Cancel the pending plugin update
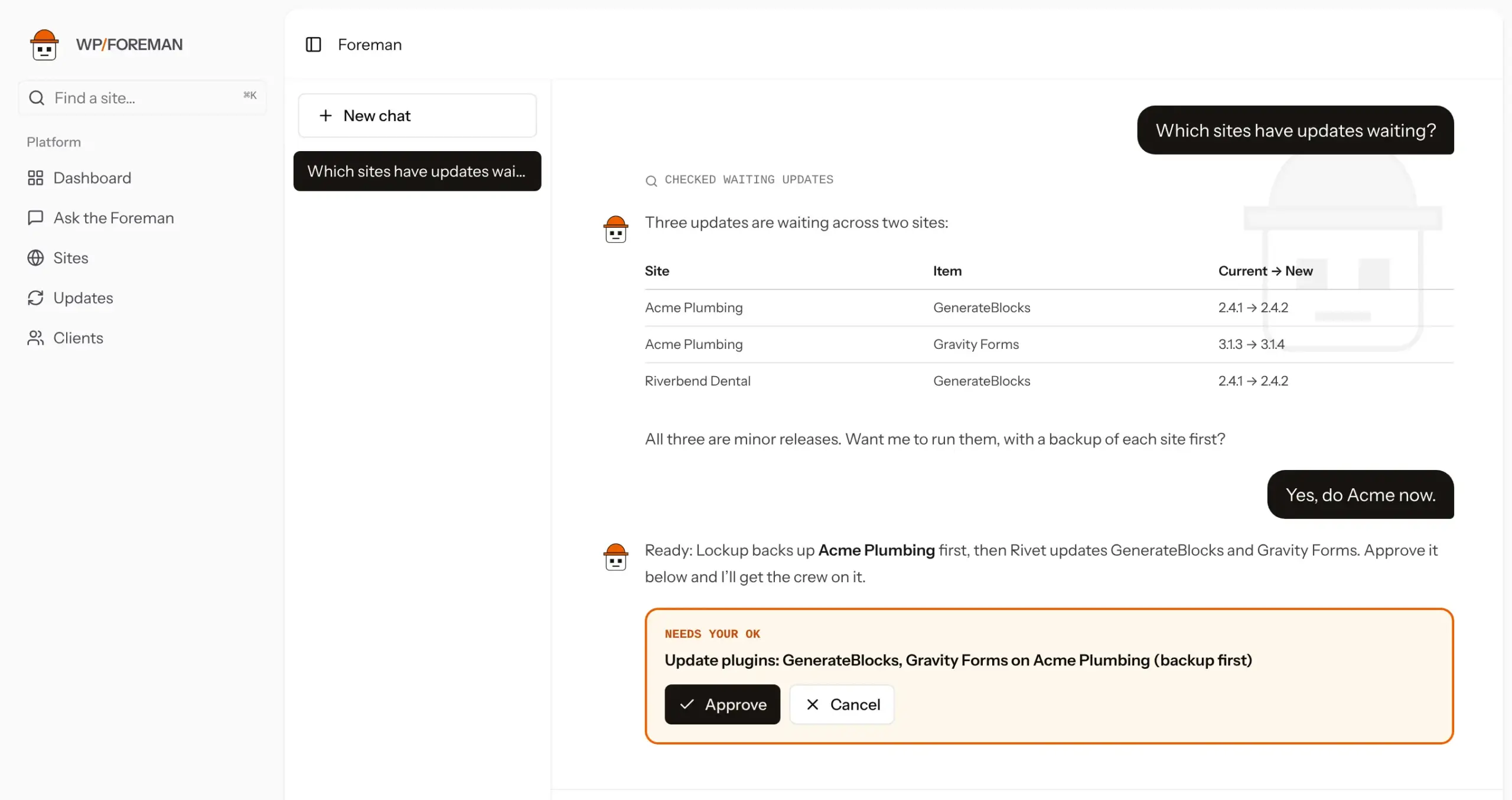The height and width of the screenshot is (800, 1512). pyautogui.click(x=842, y=704)
